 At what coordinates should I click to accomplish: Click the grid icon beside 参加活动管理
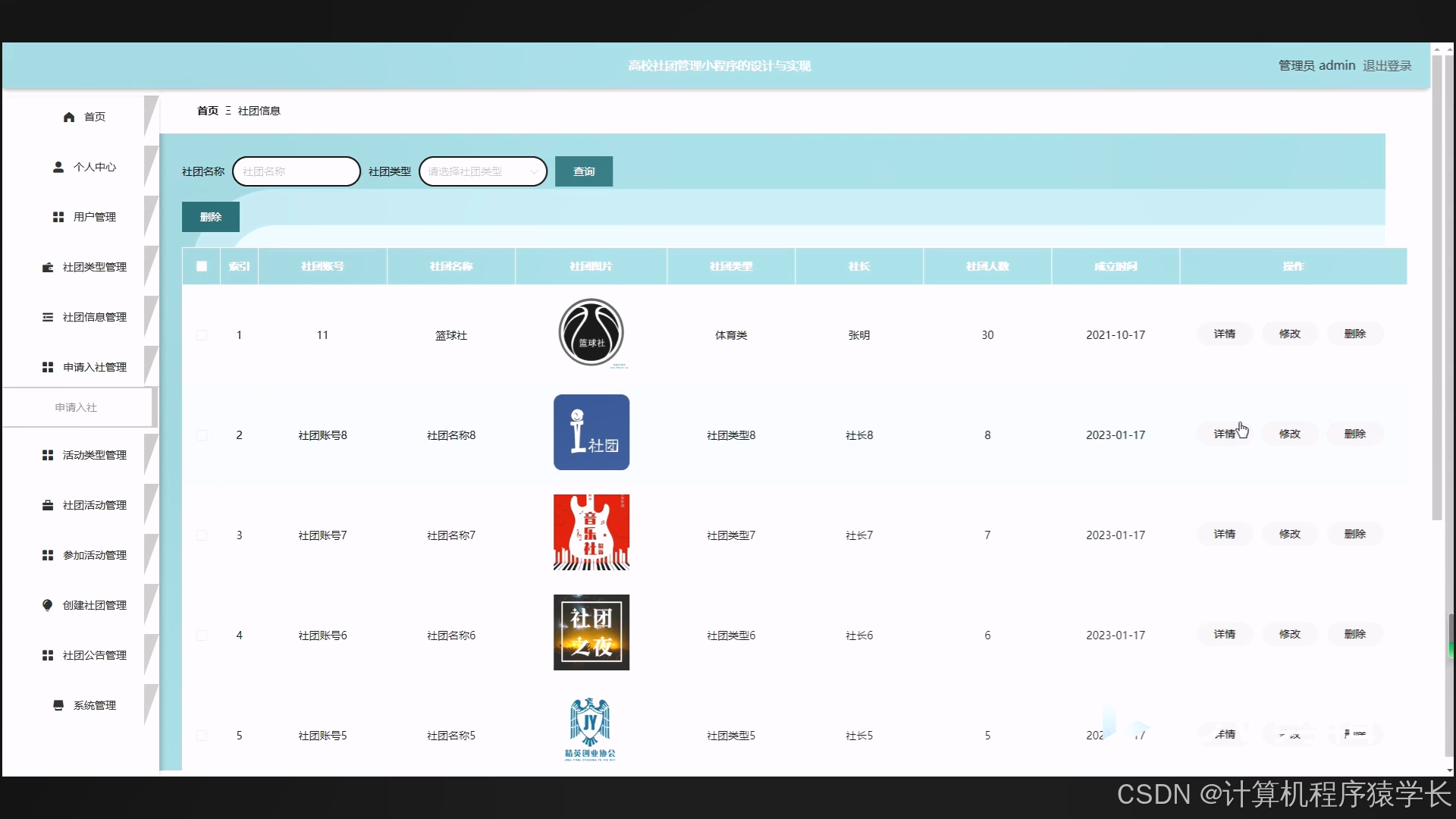48,555
